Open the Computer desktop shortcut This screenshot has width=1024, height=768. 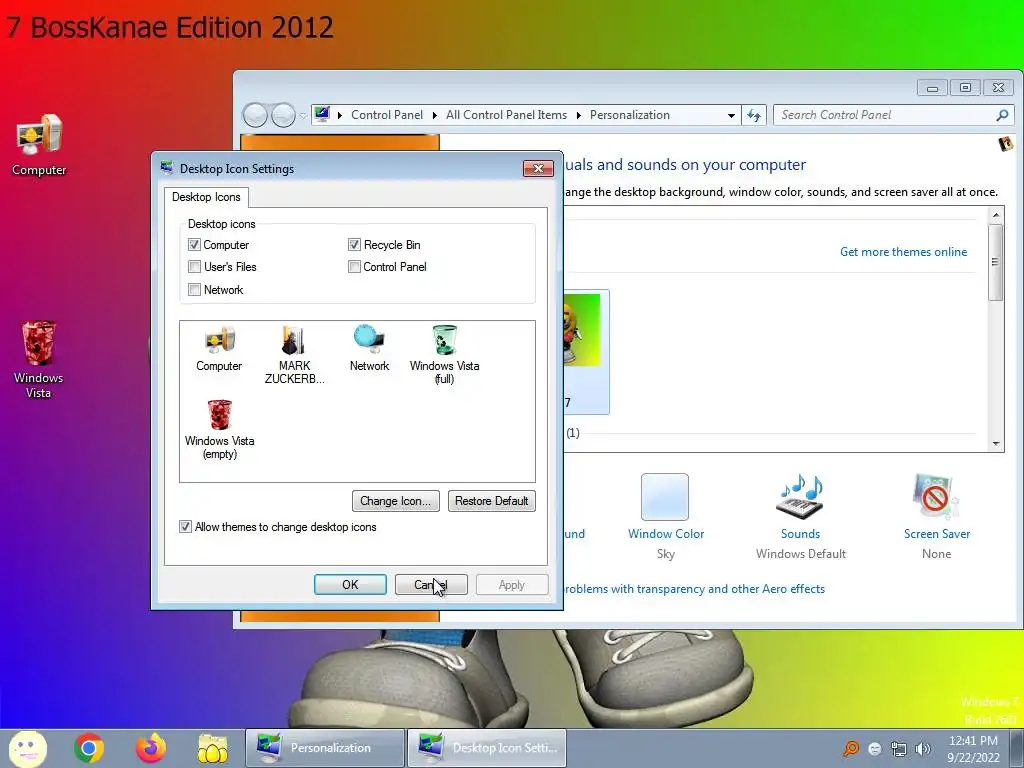coord(39,145)
